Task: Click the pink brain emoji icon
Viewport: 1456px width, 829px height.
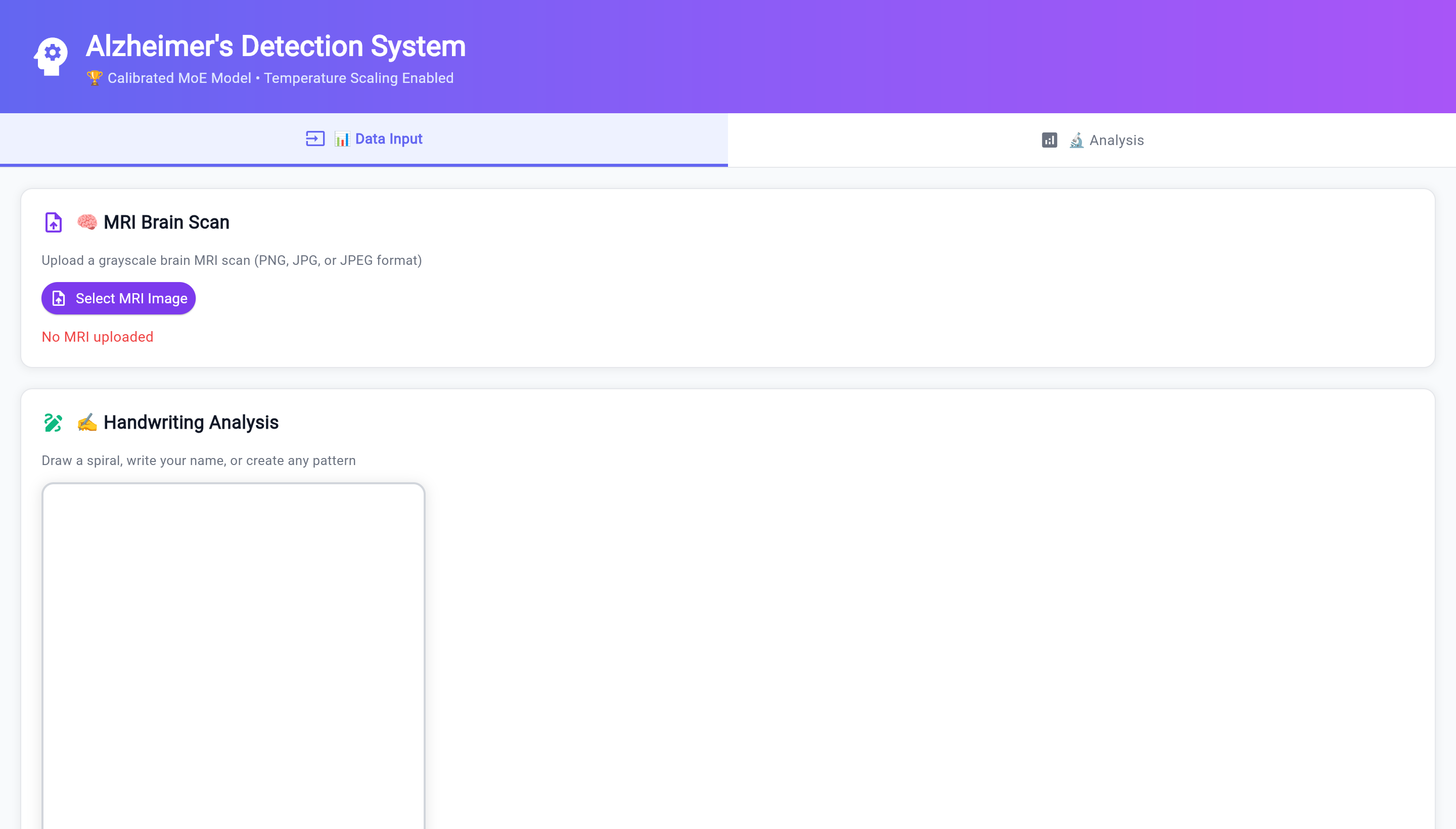Action: (87, 222)
